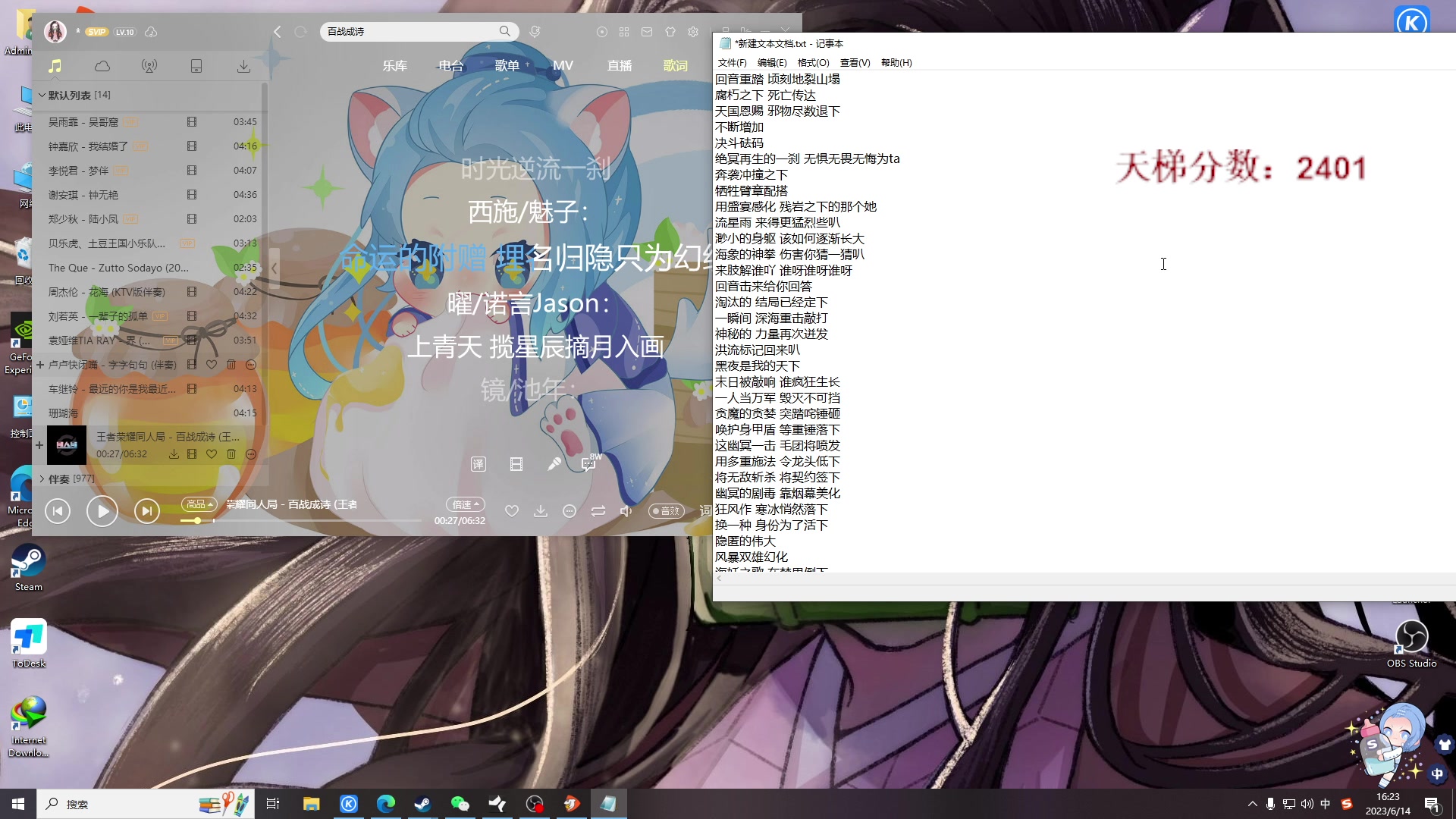
Task: Open the 帮助(H) menu in Notepad
Action: tap(896, 63)
